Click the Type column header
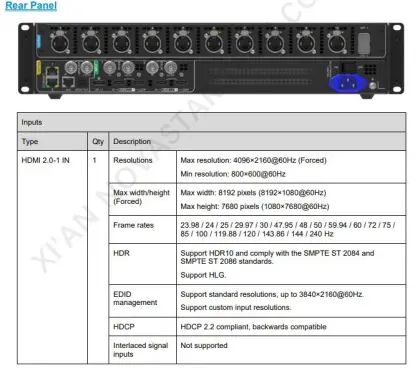Image resolution: width=420 pixels, height=368 pixels. pyautogui.click(x=52, y=141)
